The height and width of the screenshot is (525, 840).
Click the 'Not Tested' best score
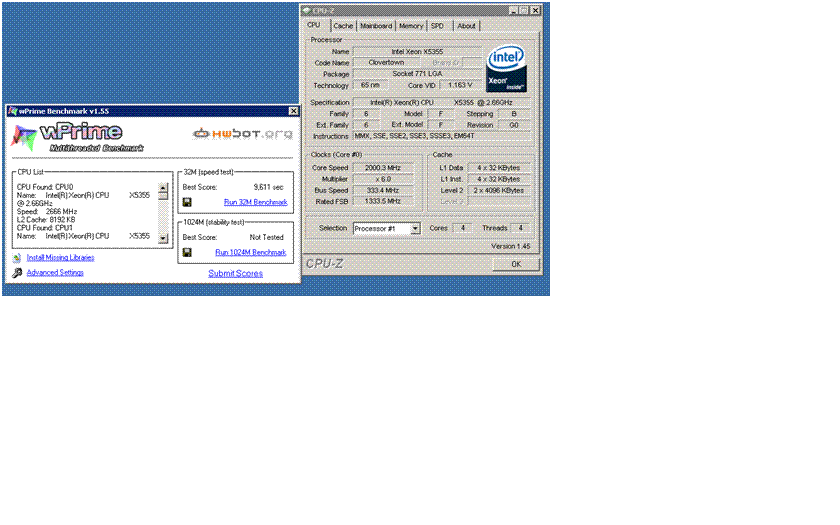(x=266, y=237)
